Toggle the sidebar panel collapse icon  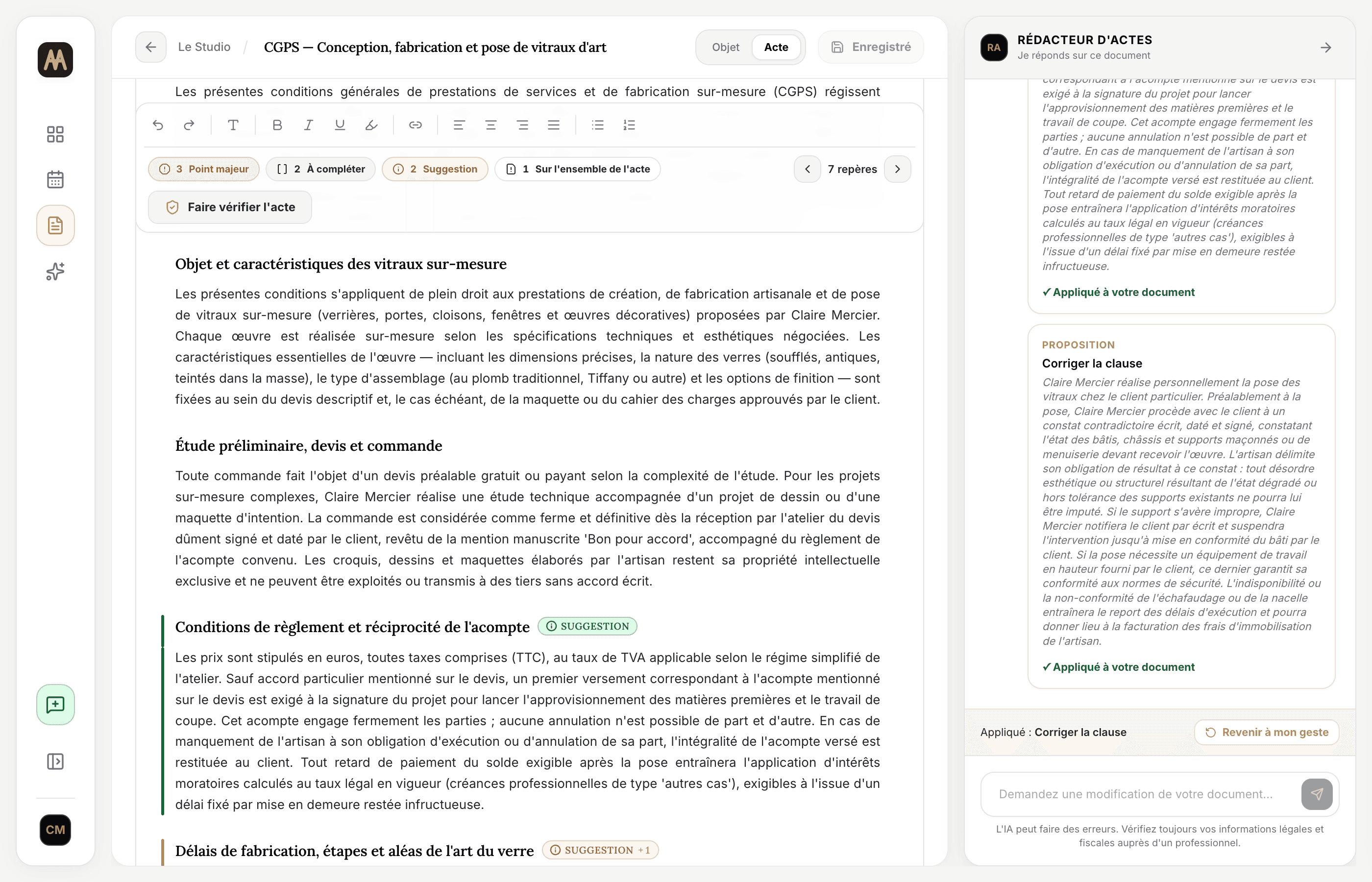point(55,761)
